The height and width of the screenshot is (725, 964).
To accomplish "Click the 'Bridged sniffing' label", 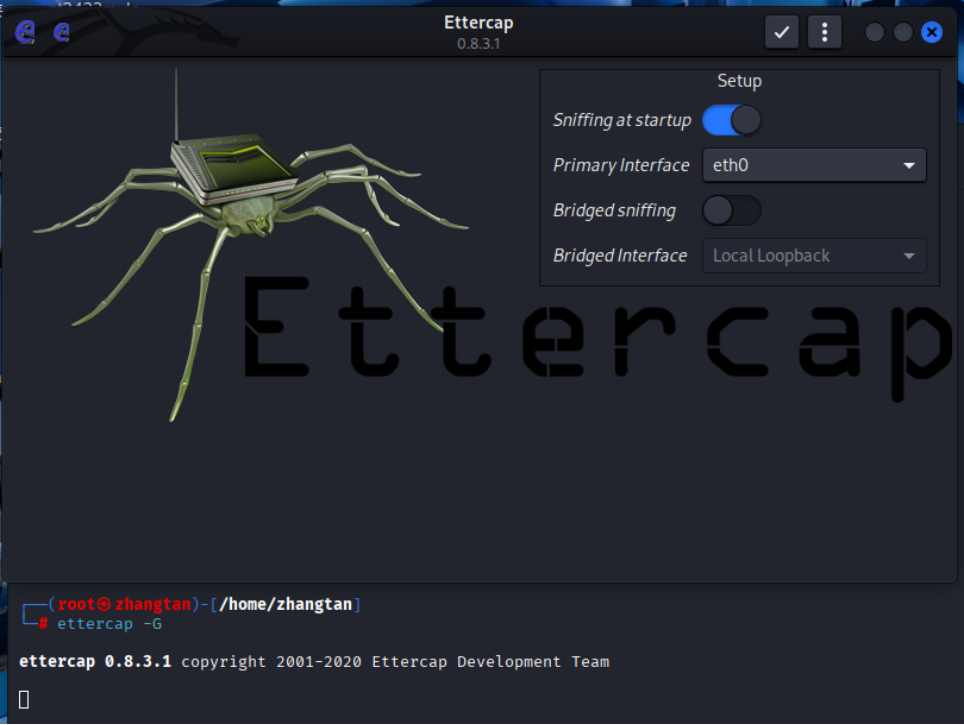I will (614, 210).
